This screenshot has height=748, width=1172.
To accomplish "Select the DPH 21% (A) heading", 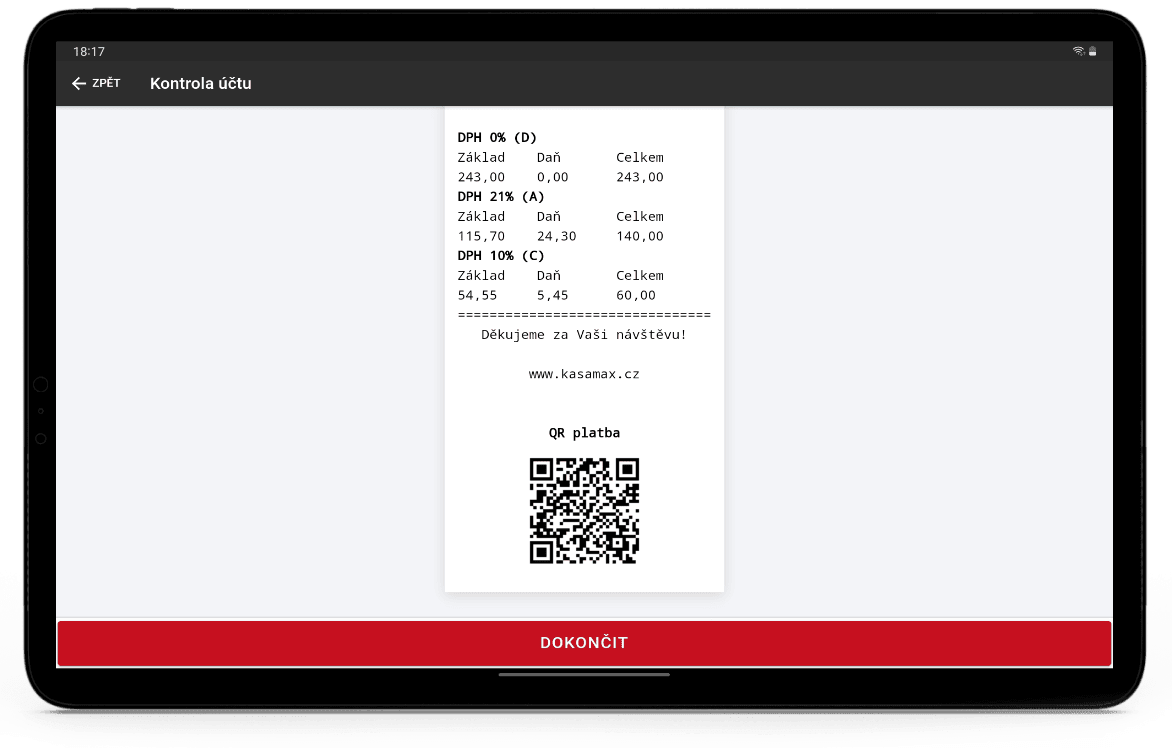I will click(501, 197).
